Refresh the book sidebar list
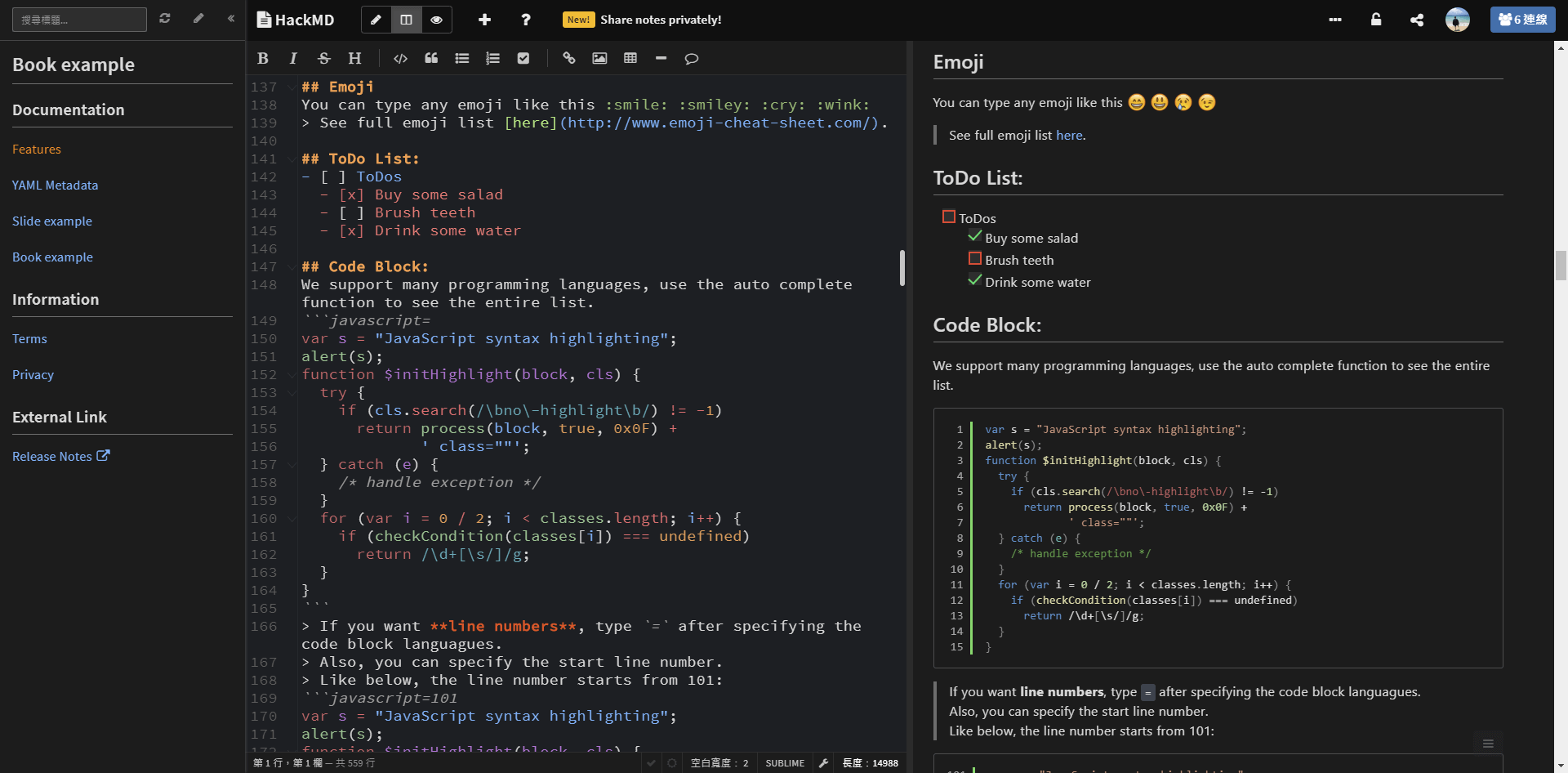This screenshot has width=1568, height=773. (165, 18)
